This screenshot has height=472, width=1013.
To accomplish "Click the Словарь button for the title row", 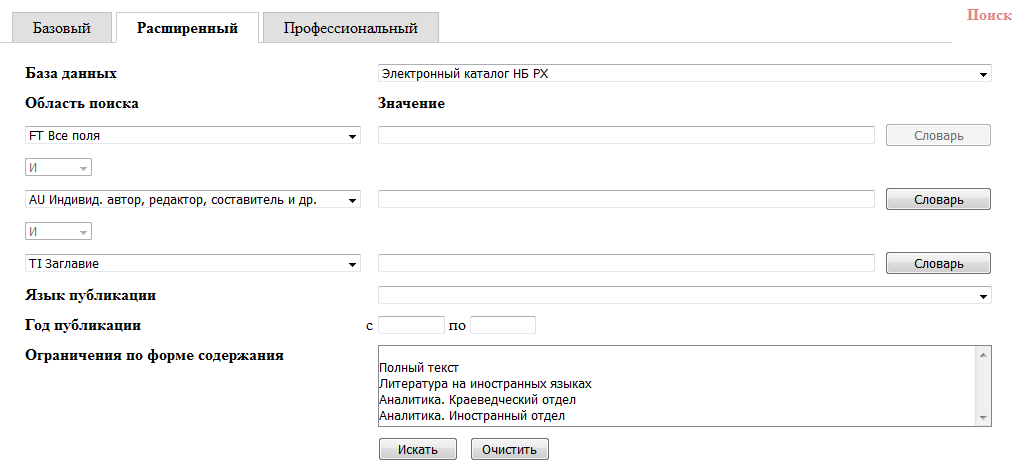I will point(938,264).
